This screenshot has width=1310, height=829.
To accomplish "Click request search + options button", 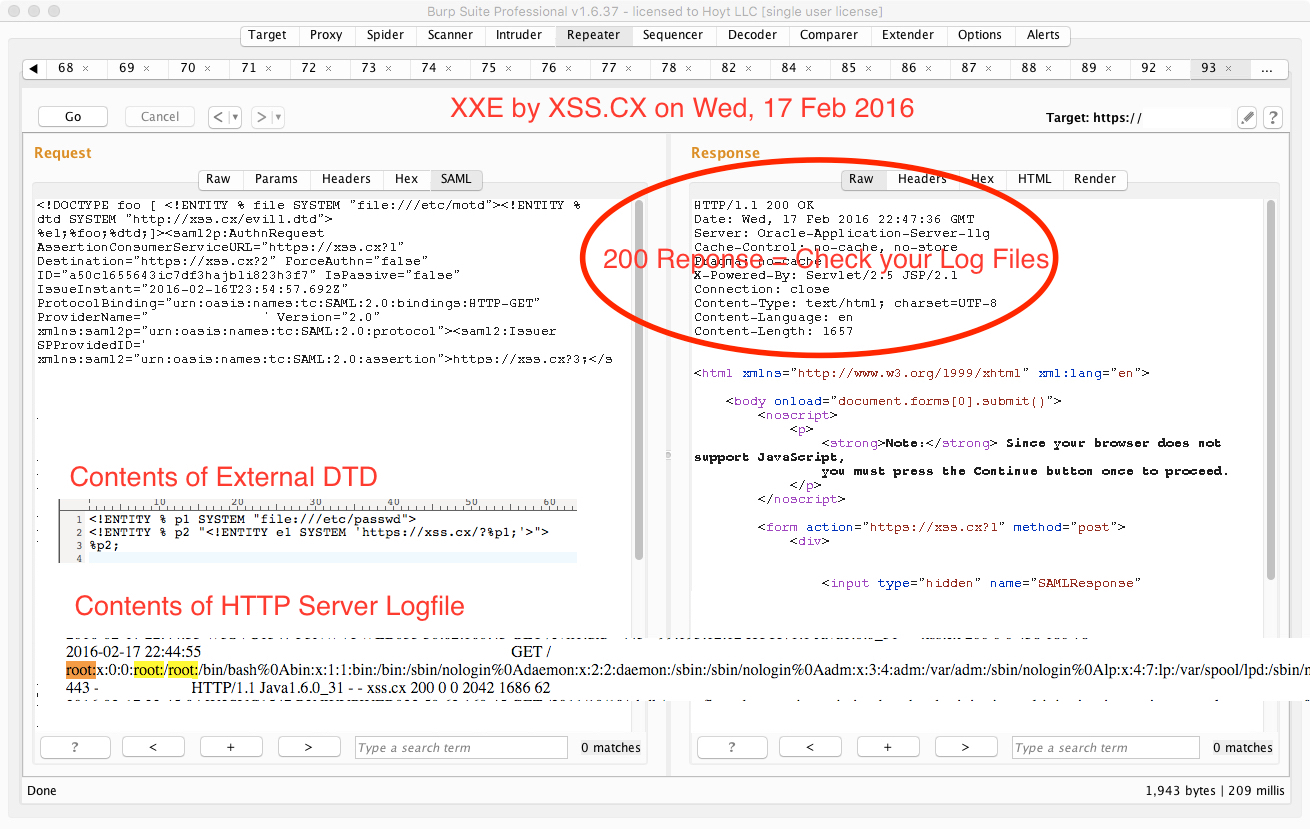I will click(231, 747).
